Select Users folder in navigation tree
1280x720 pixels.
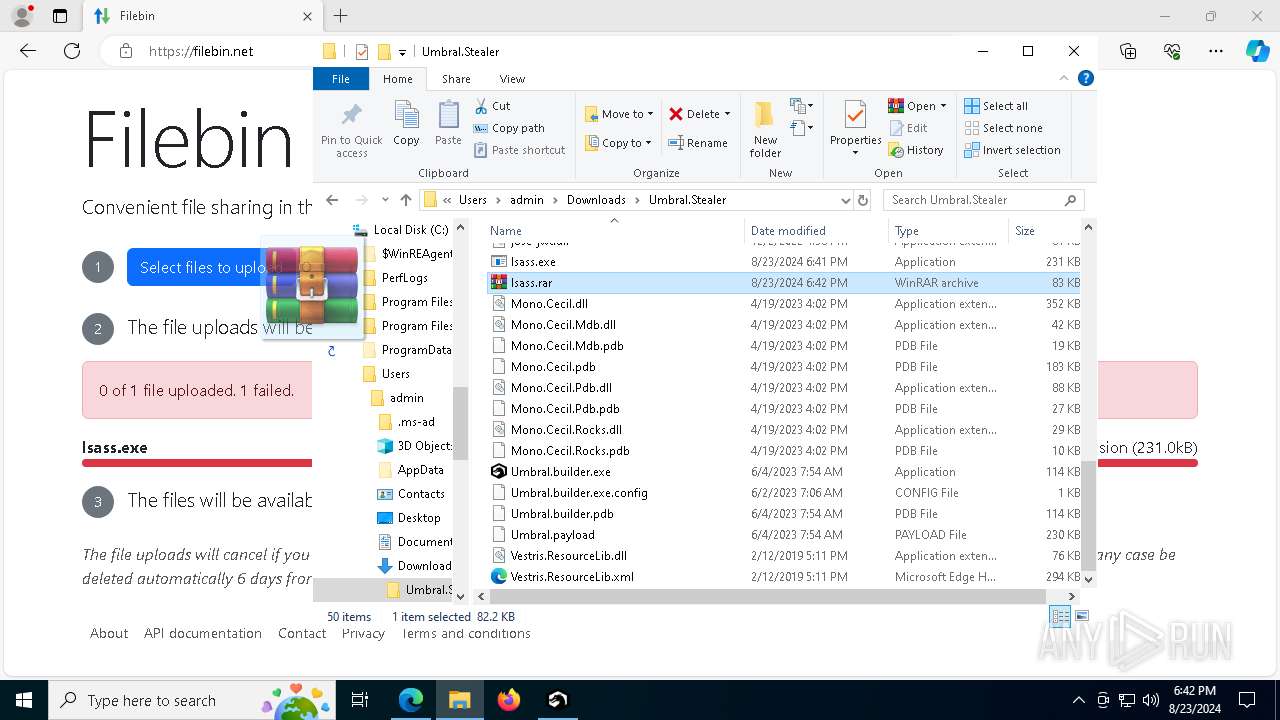click(395, 374)
